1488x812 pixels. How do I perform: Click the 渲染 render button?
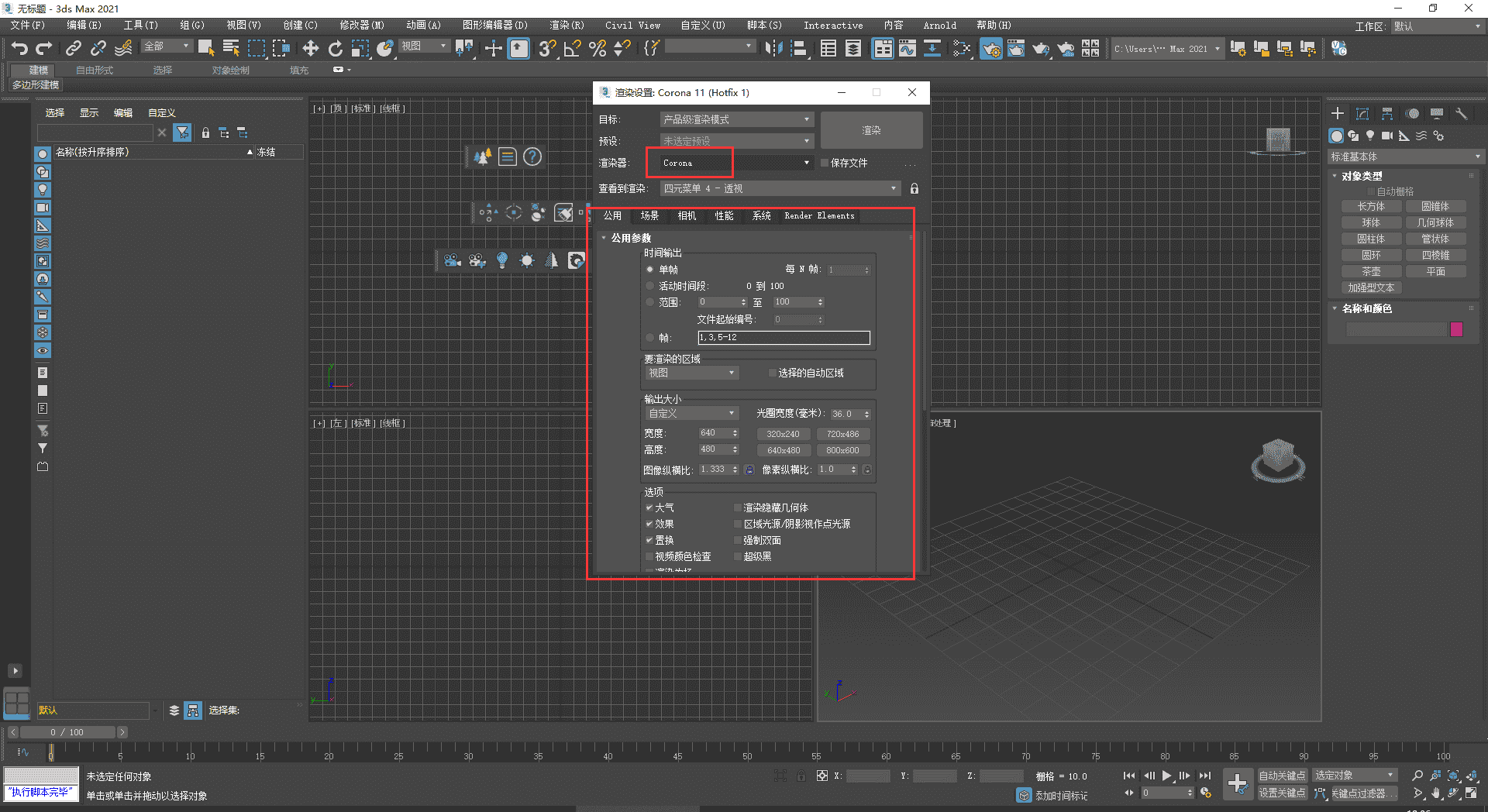[x=871, y=130]
